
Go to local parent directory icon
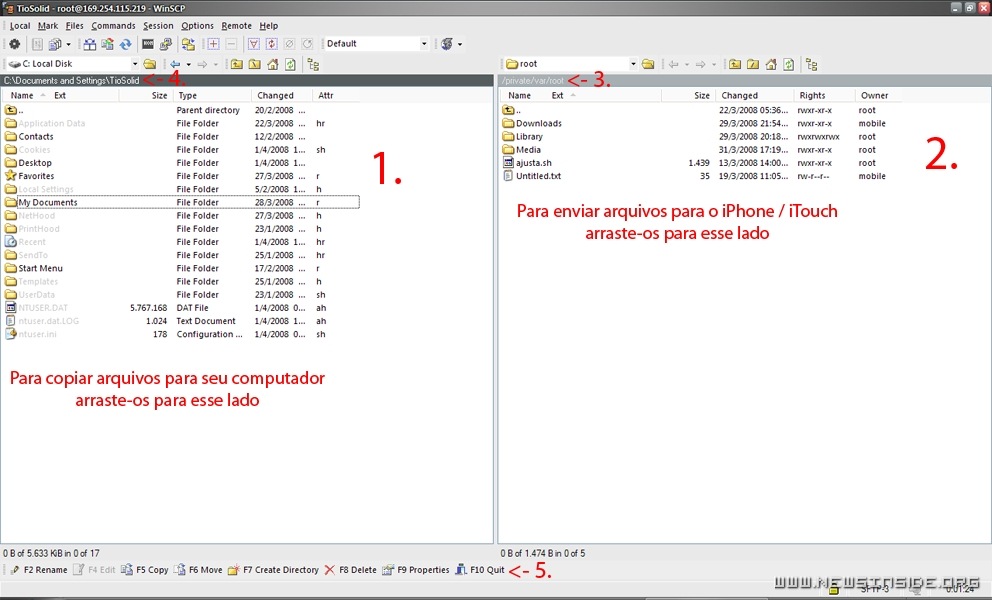(237, 64)
